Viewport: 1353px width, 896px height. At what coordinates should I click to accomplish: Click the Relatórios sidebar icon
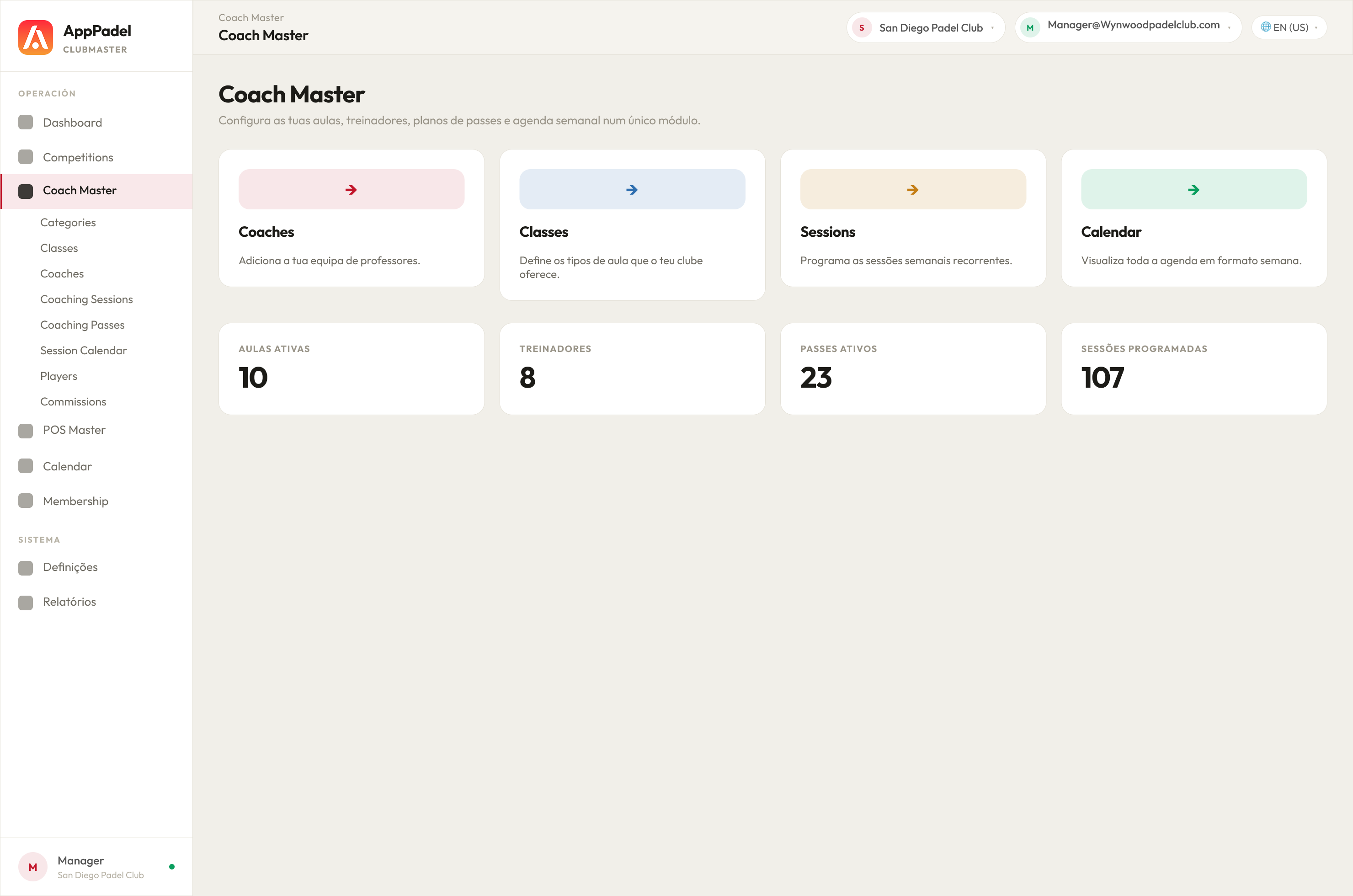click(26, 603)
